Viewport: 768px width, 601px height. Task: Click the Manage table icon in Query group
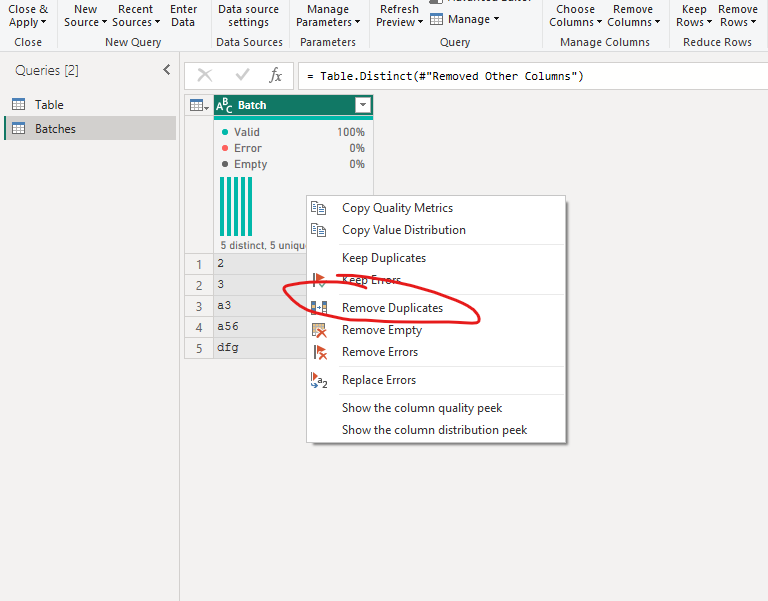click(x=436, y=19)
